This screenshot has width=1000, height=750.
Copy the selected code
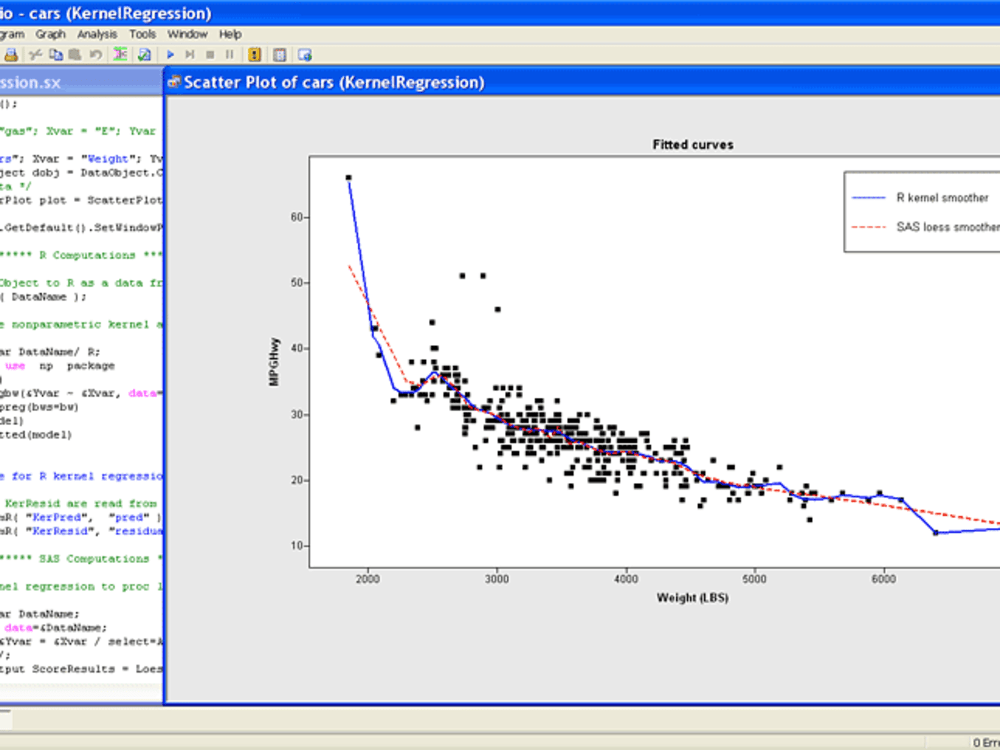click(x=56, y=54)
